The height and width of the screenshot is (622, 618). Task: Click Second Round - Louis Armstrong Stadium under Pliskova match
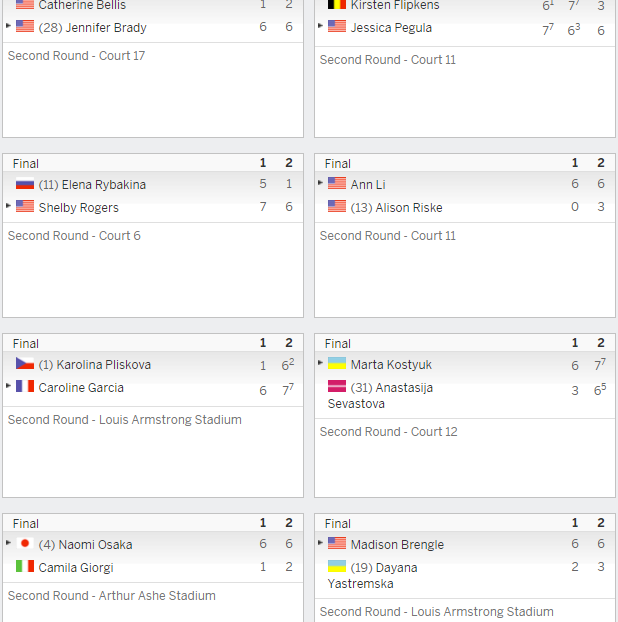[x=125, y=420]
